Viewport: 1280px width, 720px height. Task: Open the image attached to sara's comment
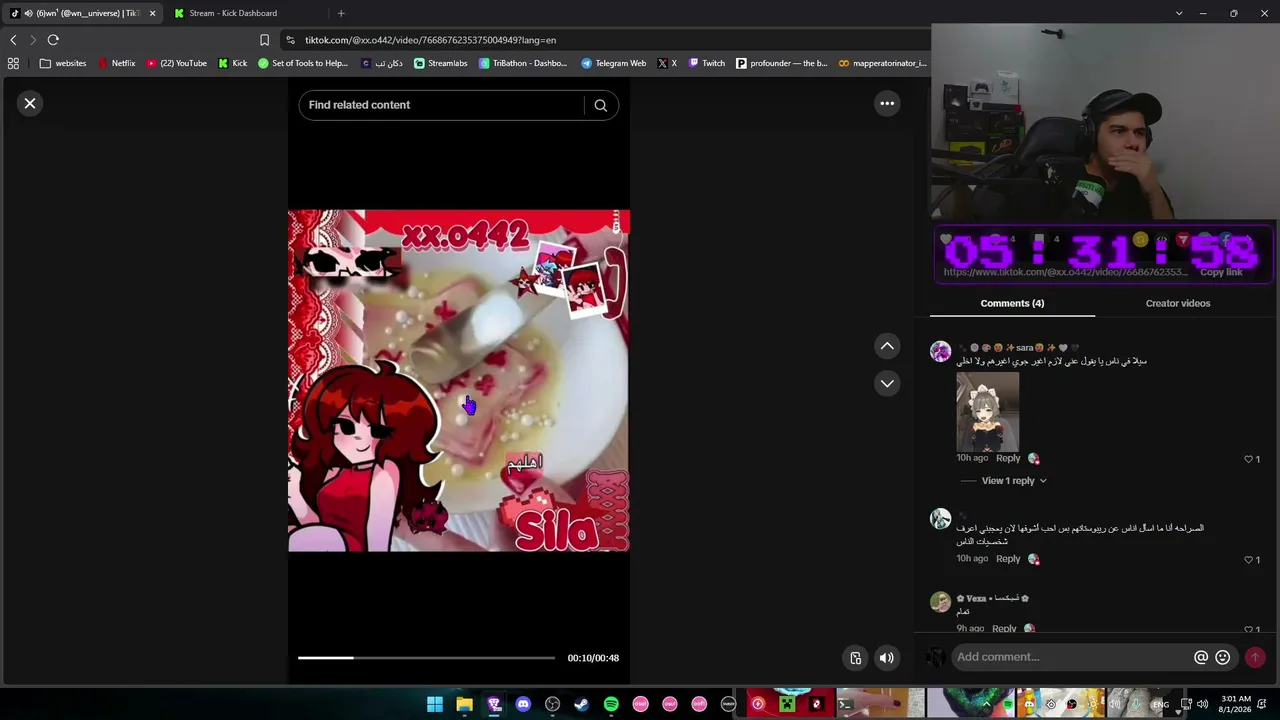click(x=987, y=411)
